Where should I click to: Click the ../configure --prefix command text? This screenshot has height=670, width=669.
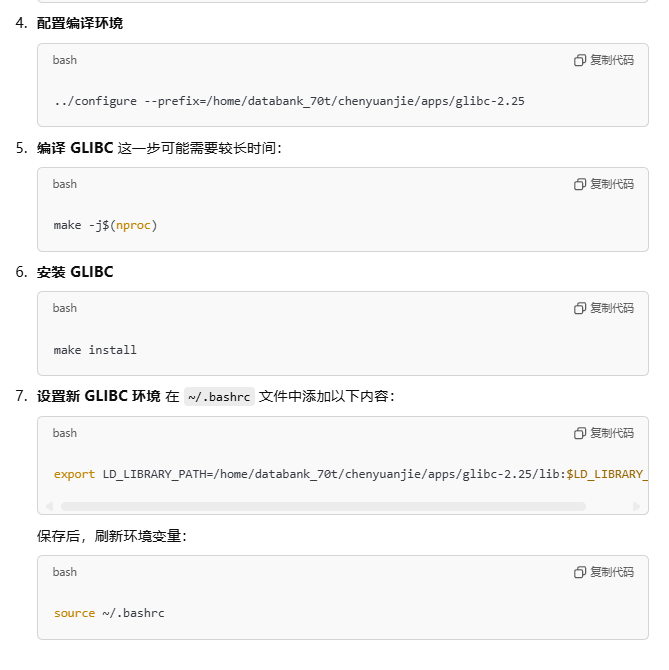tap(289, 101)
